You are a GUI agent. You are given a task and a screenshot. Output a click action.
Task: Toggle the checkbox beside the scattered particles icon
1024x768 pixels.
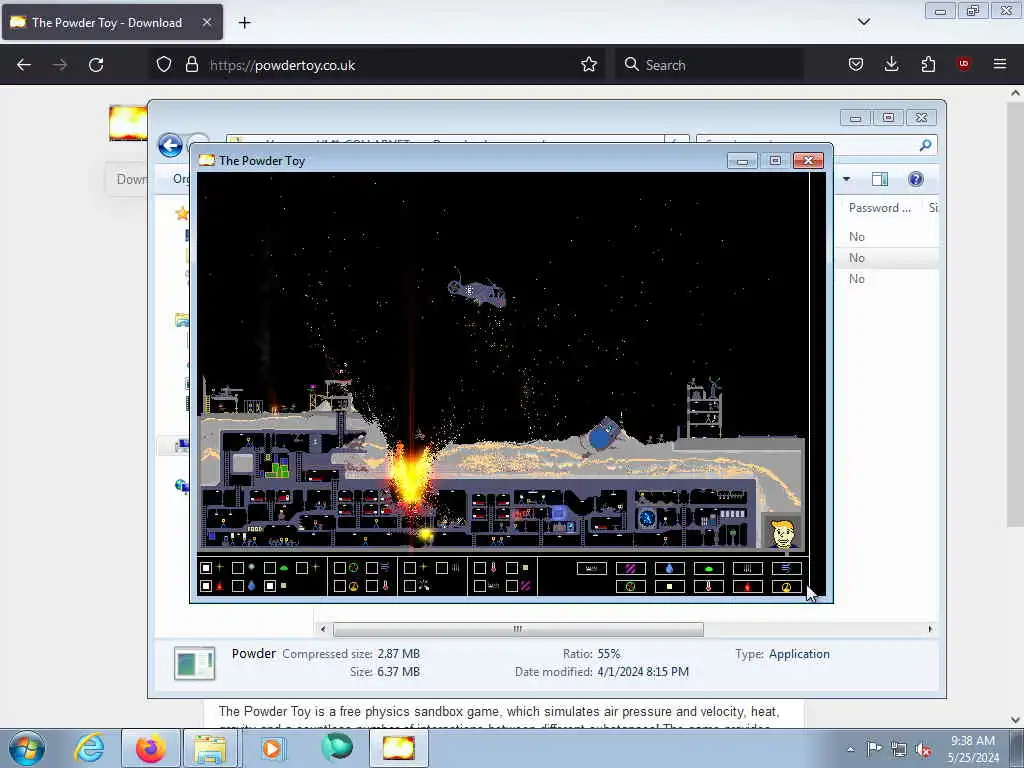point(410,586)
